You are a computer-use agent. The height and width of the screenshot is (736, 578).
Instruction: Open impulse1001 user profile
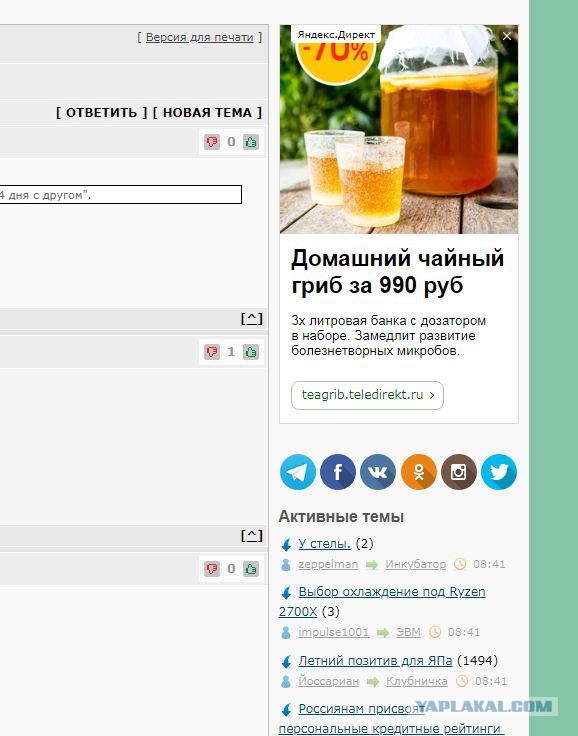(333, 632)
